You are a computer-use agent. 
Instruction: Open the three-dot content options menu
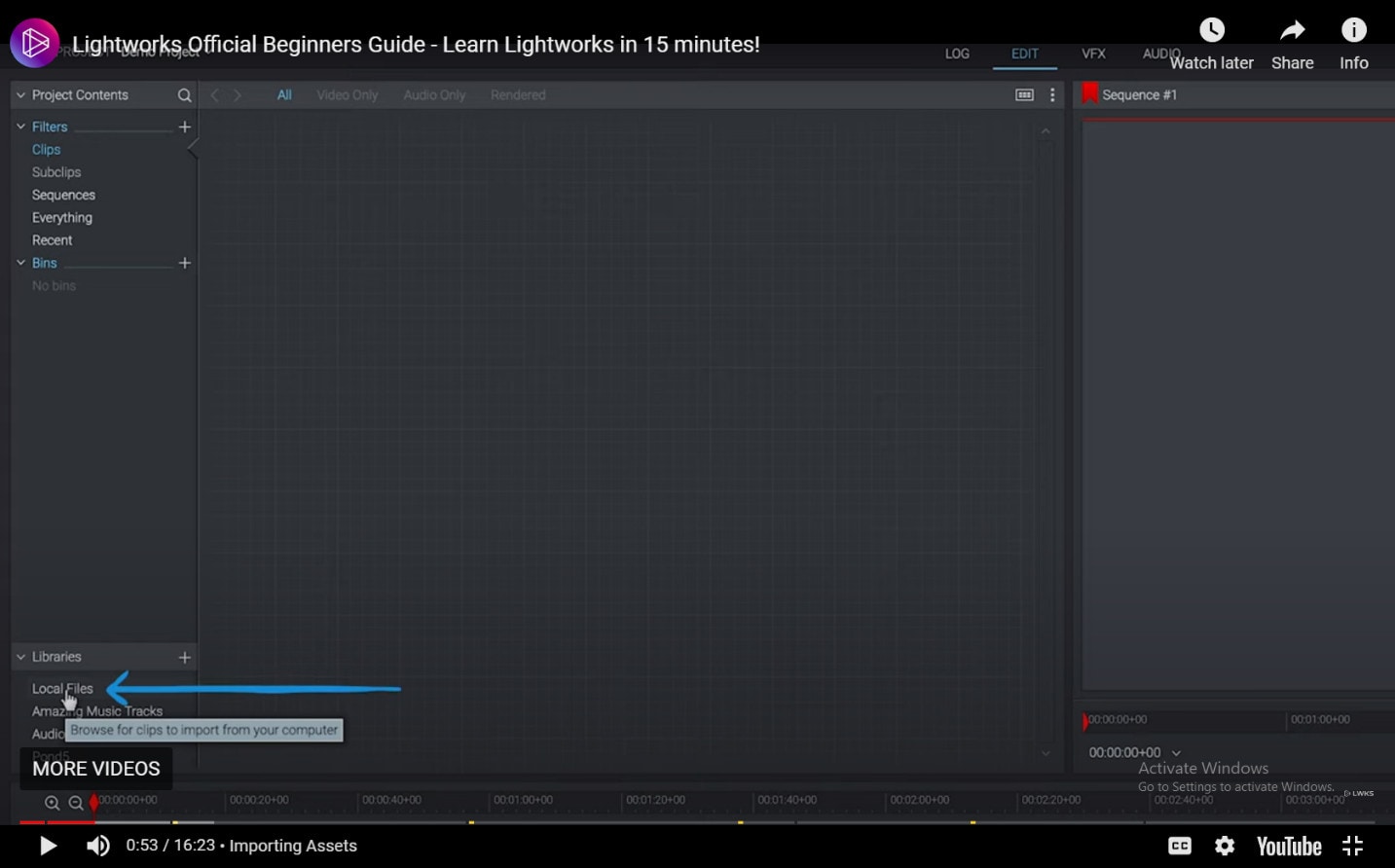(1052, 95)
